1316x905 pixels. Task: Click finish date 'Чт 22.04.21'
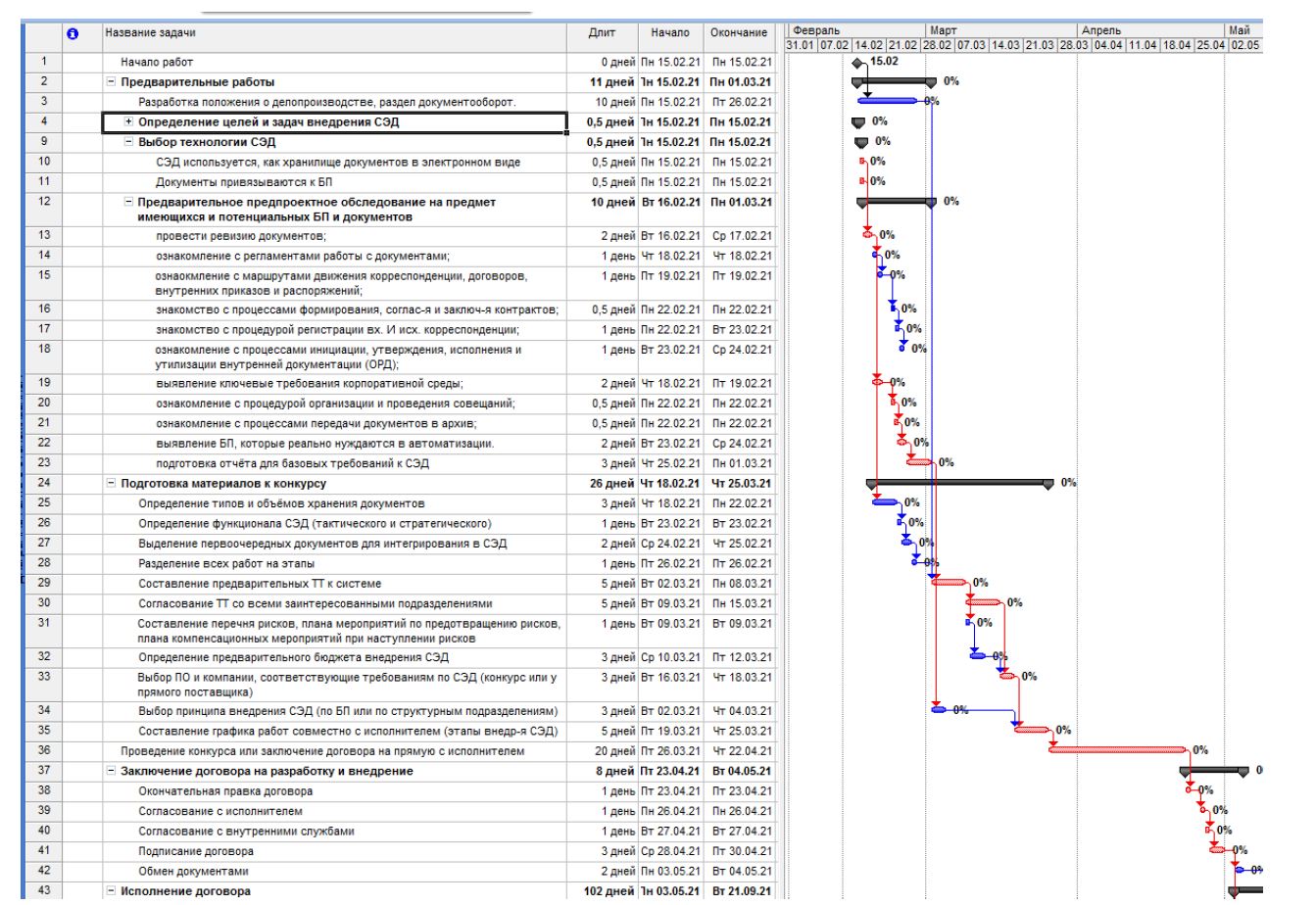(x=741, y=750)
